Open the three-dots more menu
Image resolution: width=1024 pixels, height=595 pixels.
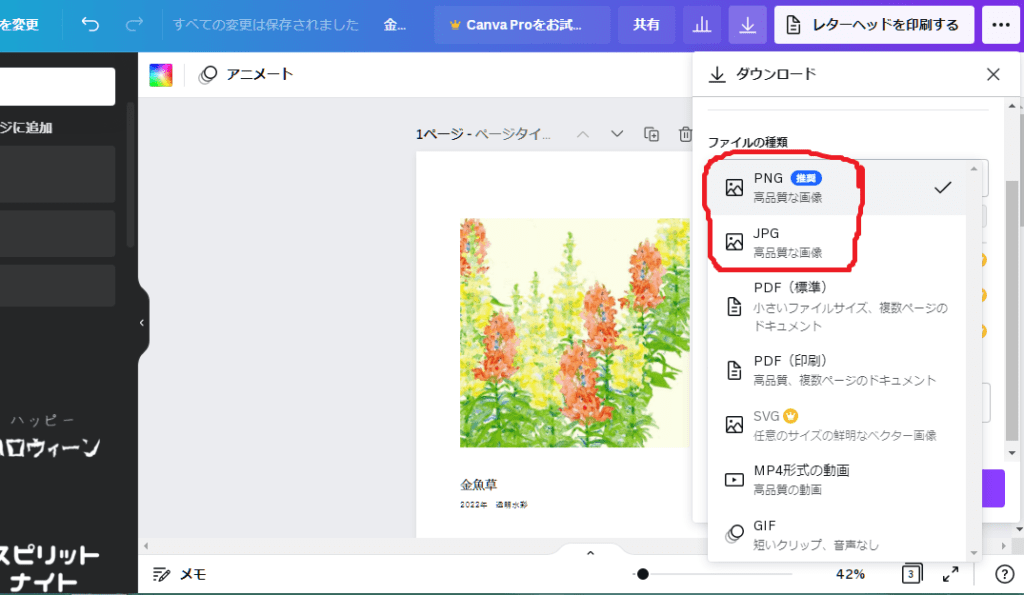pyautogui.click(x=1001, y=25)
